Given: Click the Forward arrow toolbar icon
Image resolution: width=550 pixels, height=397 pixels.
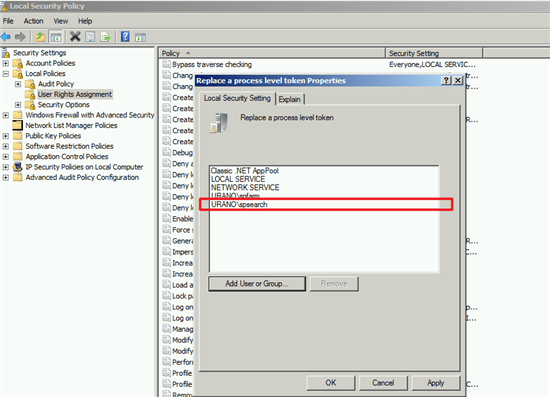Looking at the screenshot, I should (20, 36).
